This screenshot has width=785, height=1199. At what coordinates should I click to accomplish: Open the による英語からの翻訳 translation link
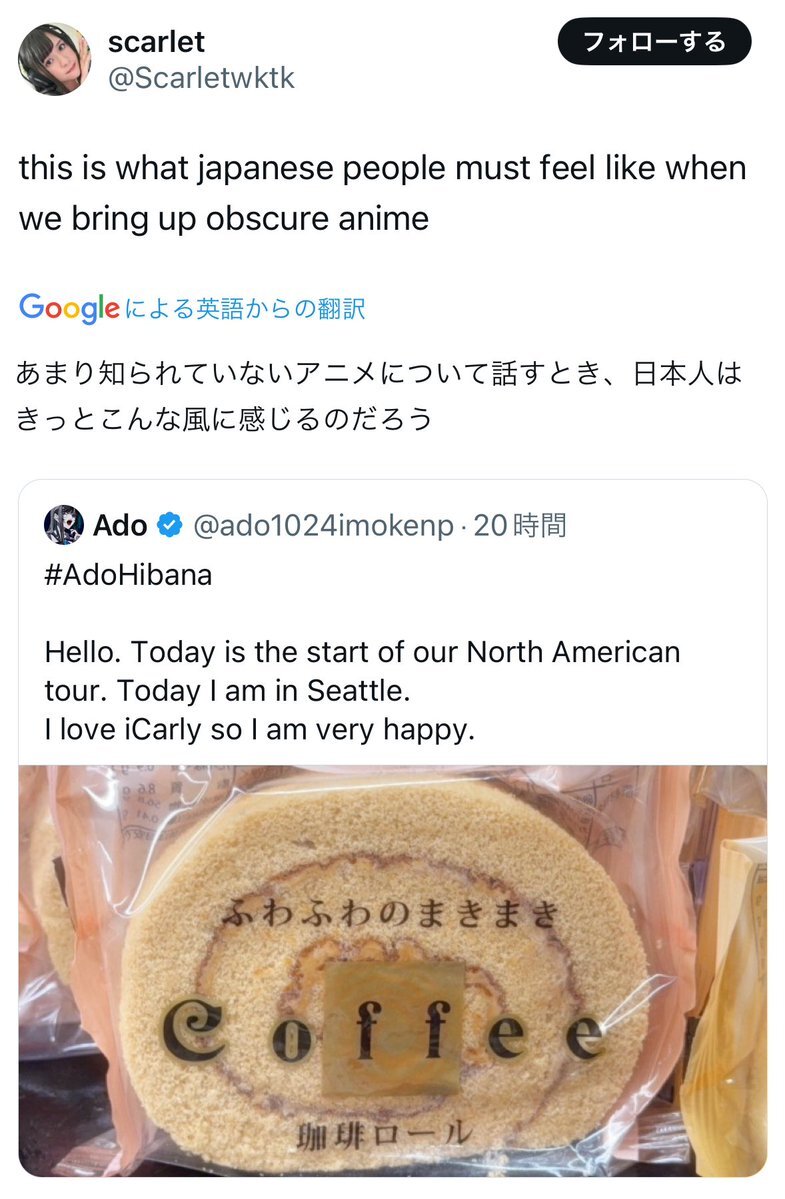point(245,308)
